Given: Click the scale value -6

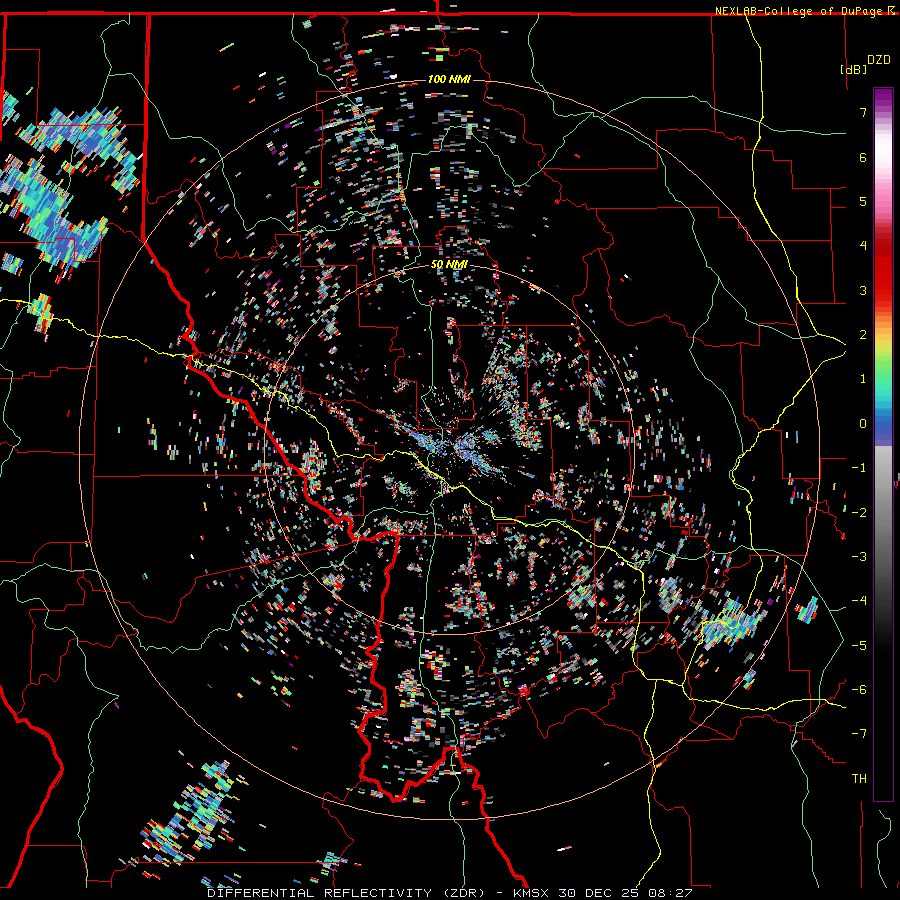Looking at the screenshot, I should [859, 690].
